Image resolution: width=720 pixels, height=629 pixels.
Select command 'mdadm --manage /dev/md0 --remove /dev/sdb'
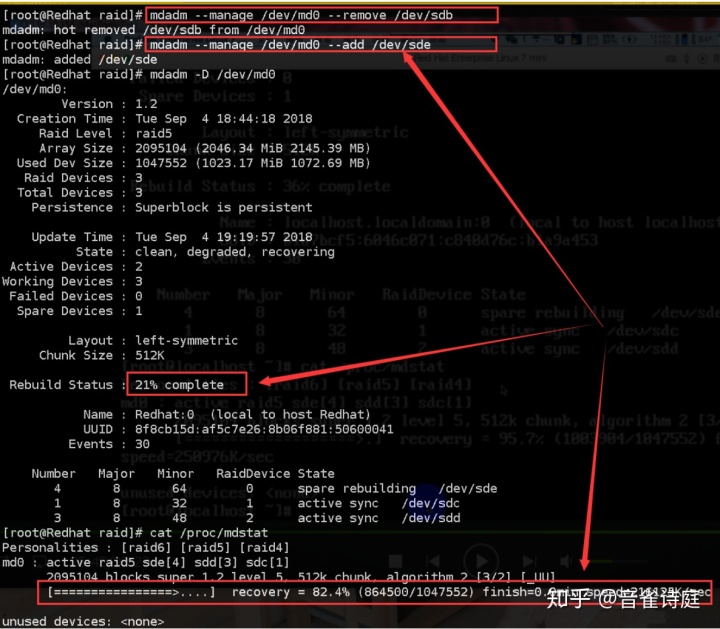[301, 15]
